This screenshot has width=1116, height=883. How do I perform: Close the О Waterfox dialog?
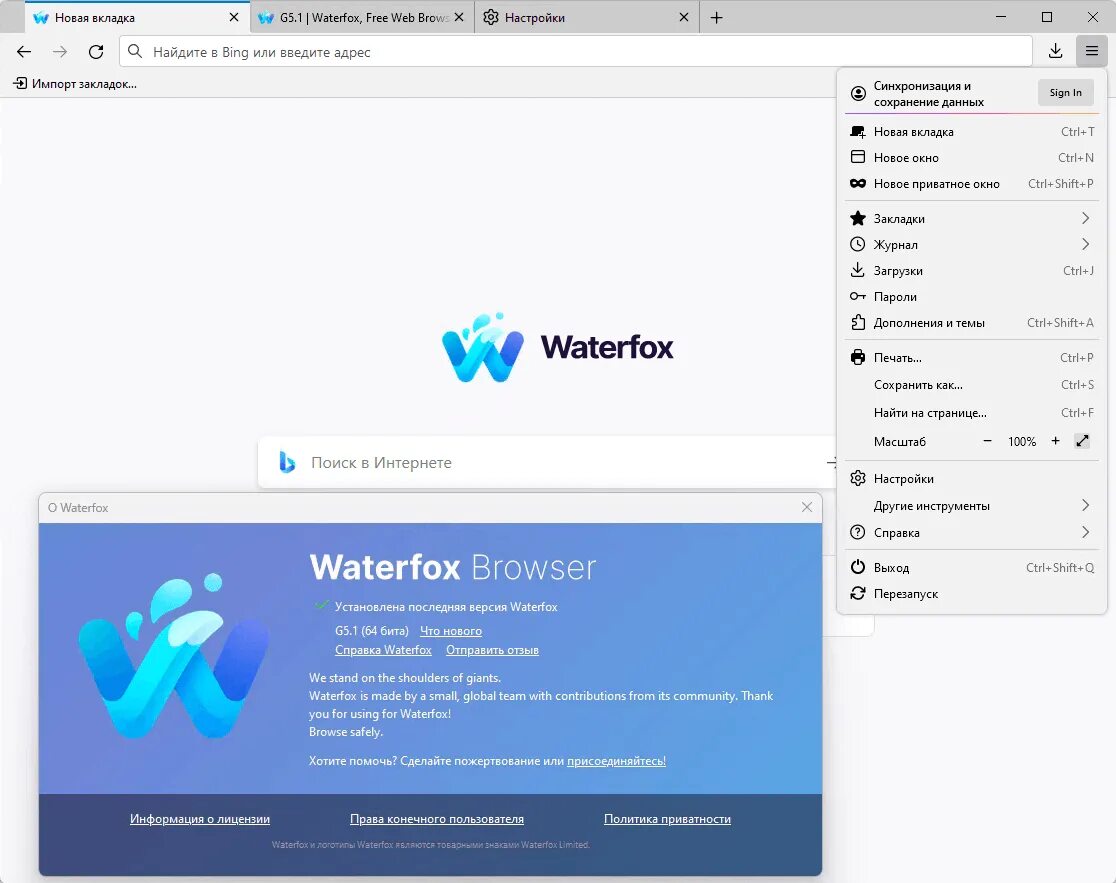806,507
